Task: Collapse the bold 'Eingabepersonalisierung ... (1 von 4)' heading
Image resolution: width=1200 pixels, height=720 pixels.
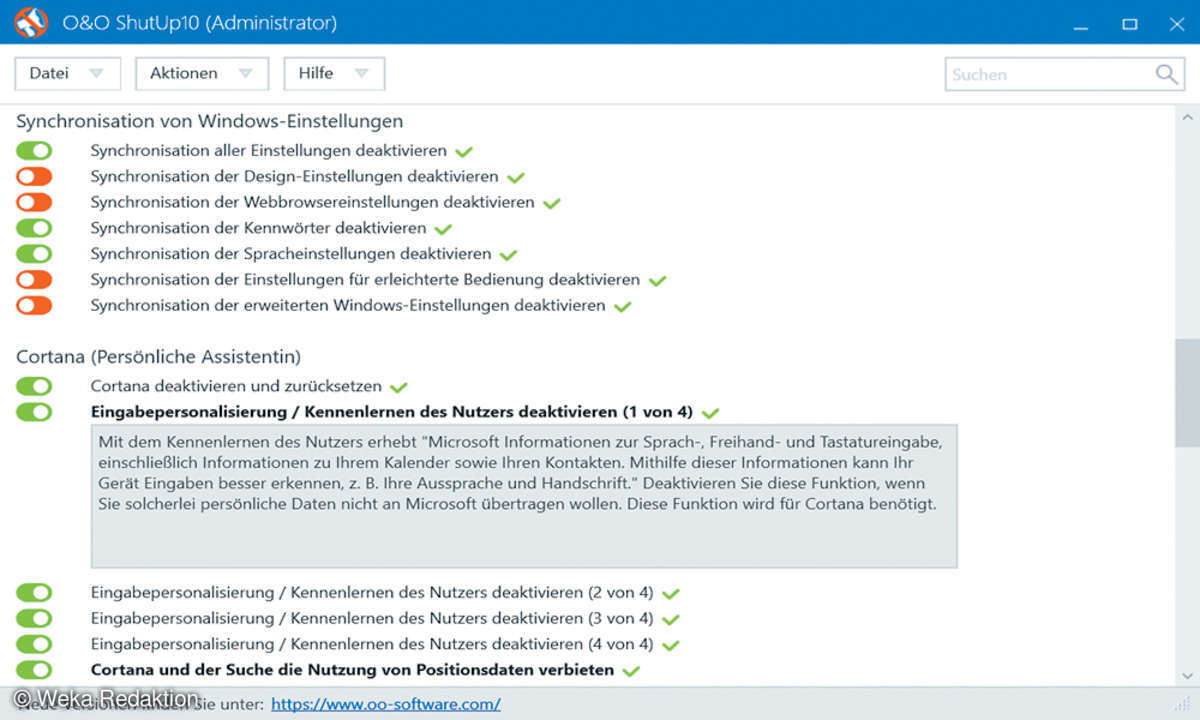Action: pos(392,412)
